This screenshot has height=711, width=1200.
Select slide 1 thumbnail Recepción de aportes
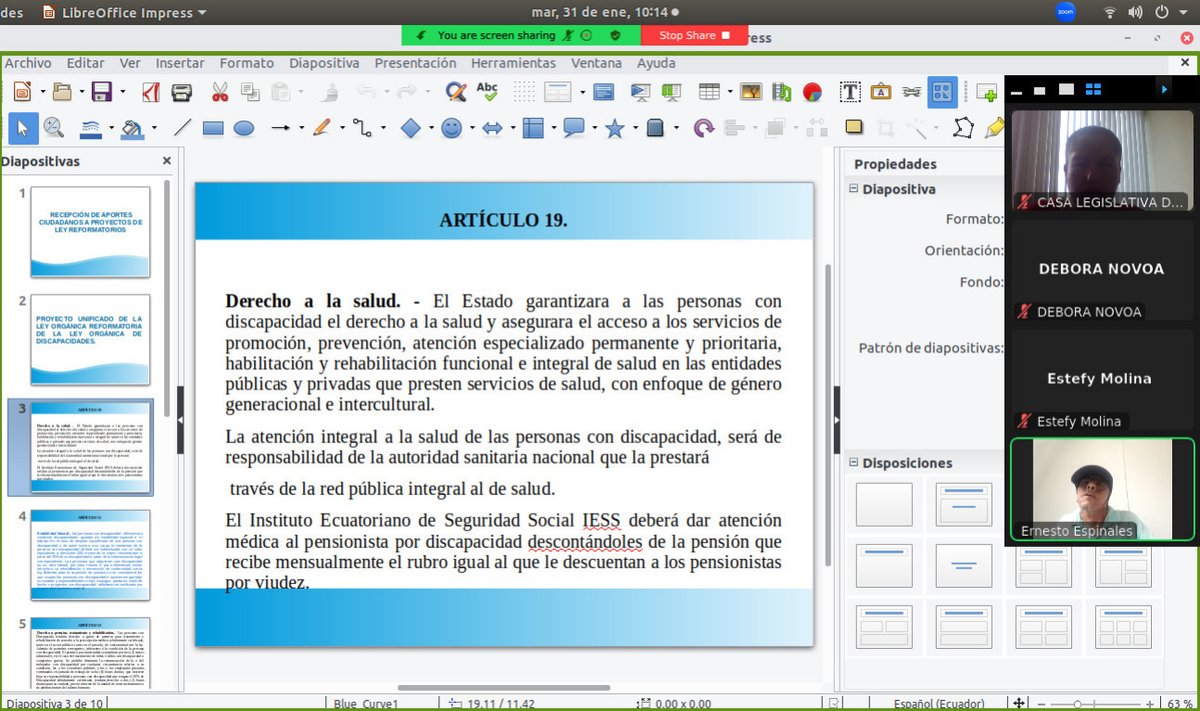coord(90,232)
